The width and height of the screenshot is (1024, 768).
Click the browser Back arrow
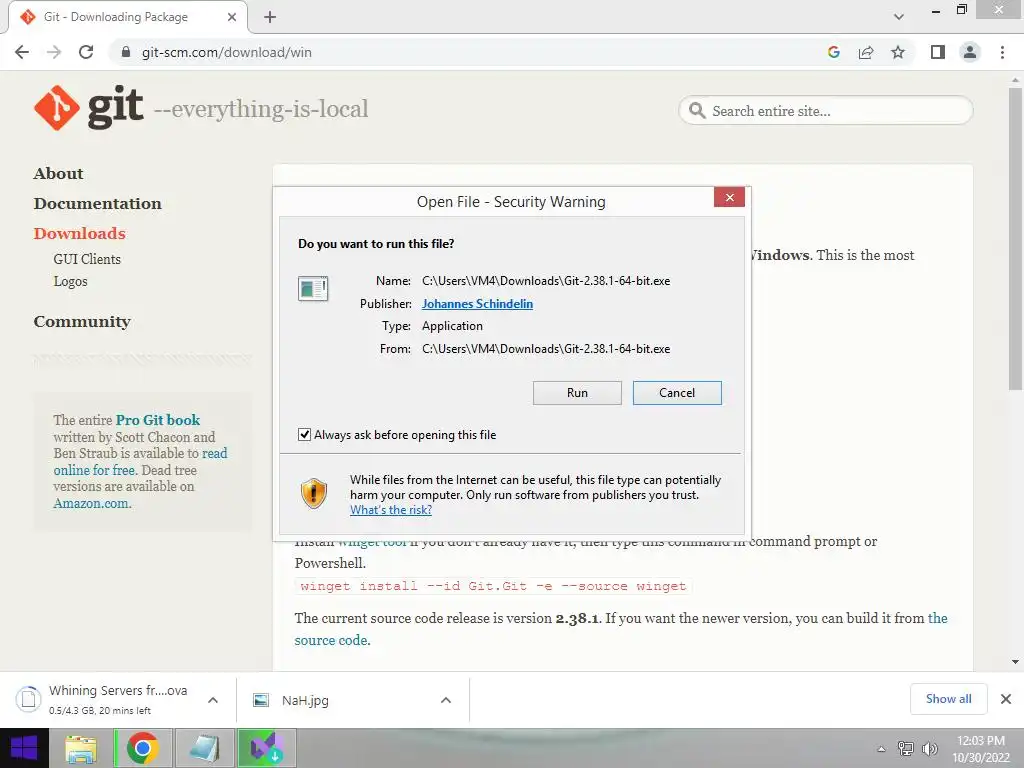click(22, 52)
